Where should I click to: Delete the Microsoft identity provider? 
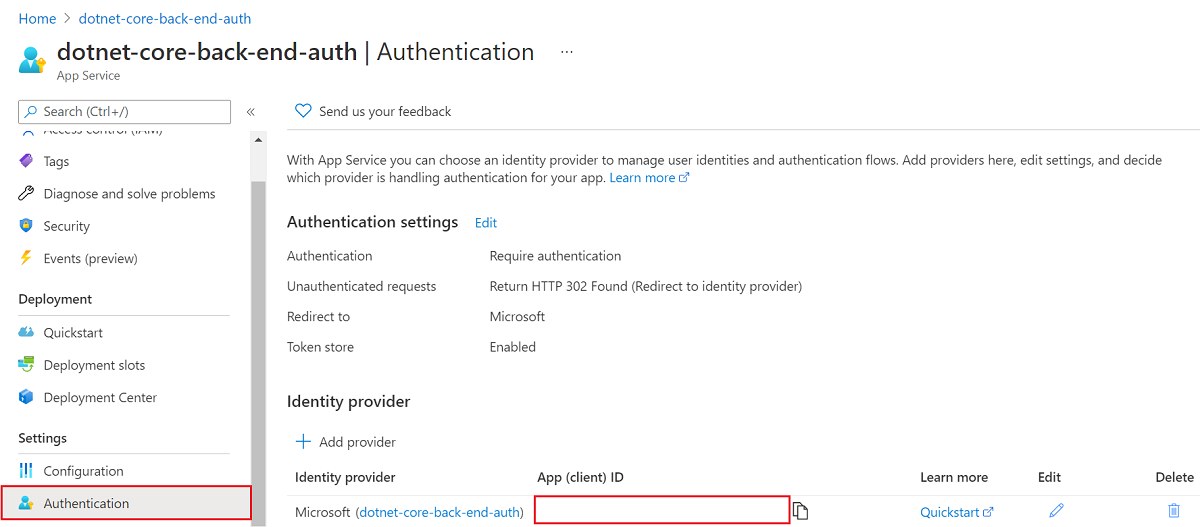[x=1174, y=511]
